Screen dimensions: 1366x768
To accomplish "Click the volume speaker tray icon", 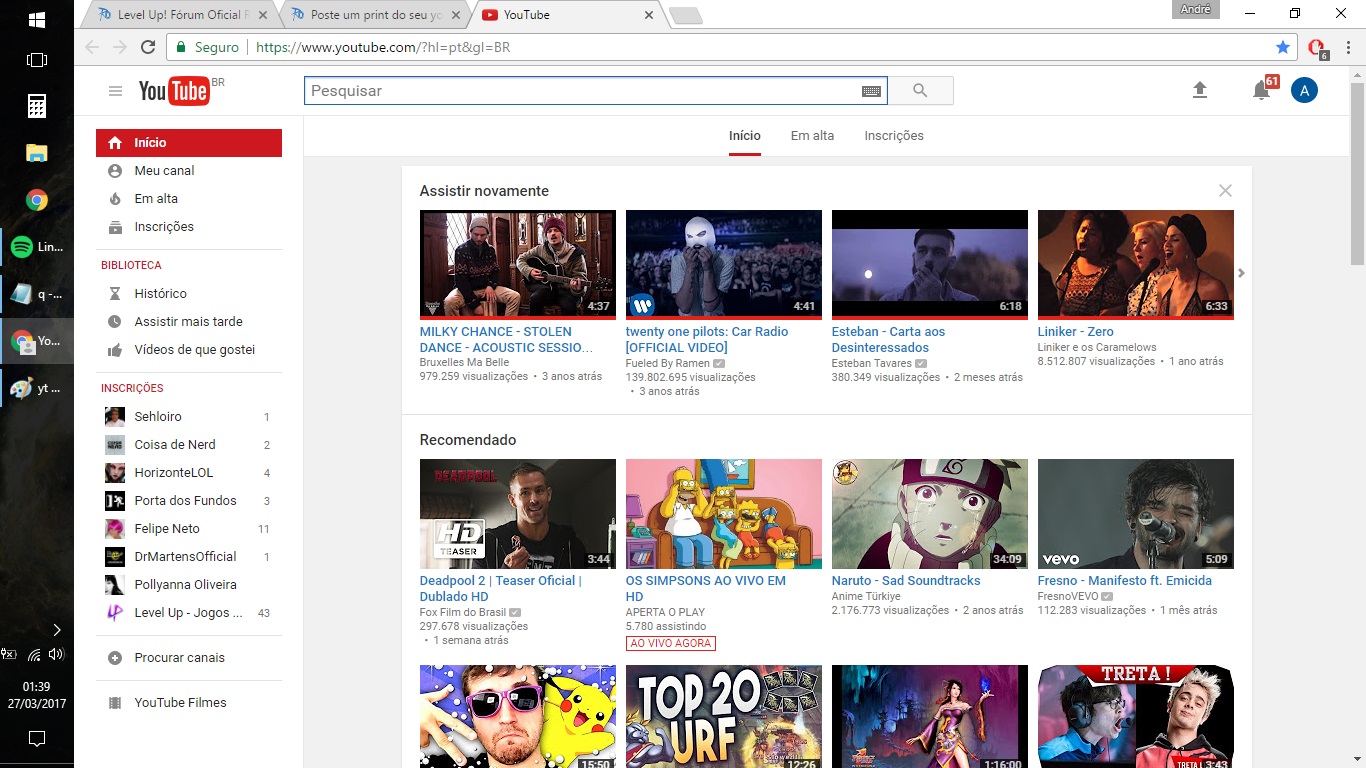I will point(56,655).
